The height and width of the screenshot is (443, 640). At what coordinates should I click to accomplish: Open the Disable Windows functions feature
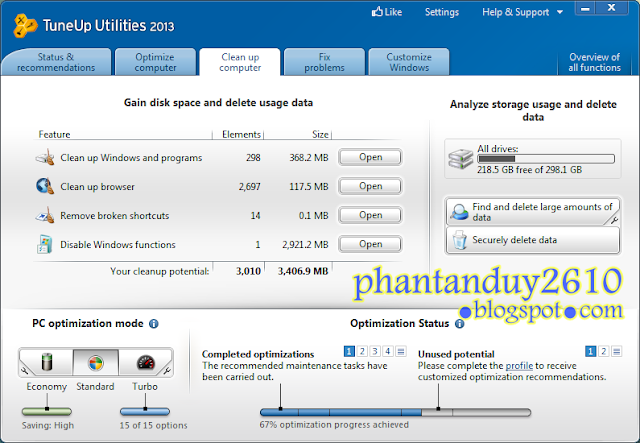pos(370,244)
